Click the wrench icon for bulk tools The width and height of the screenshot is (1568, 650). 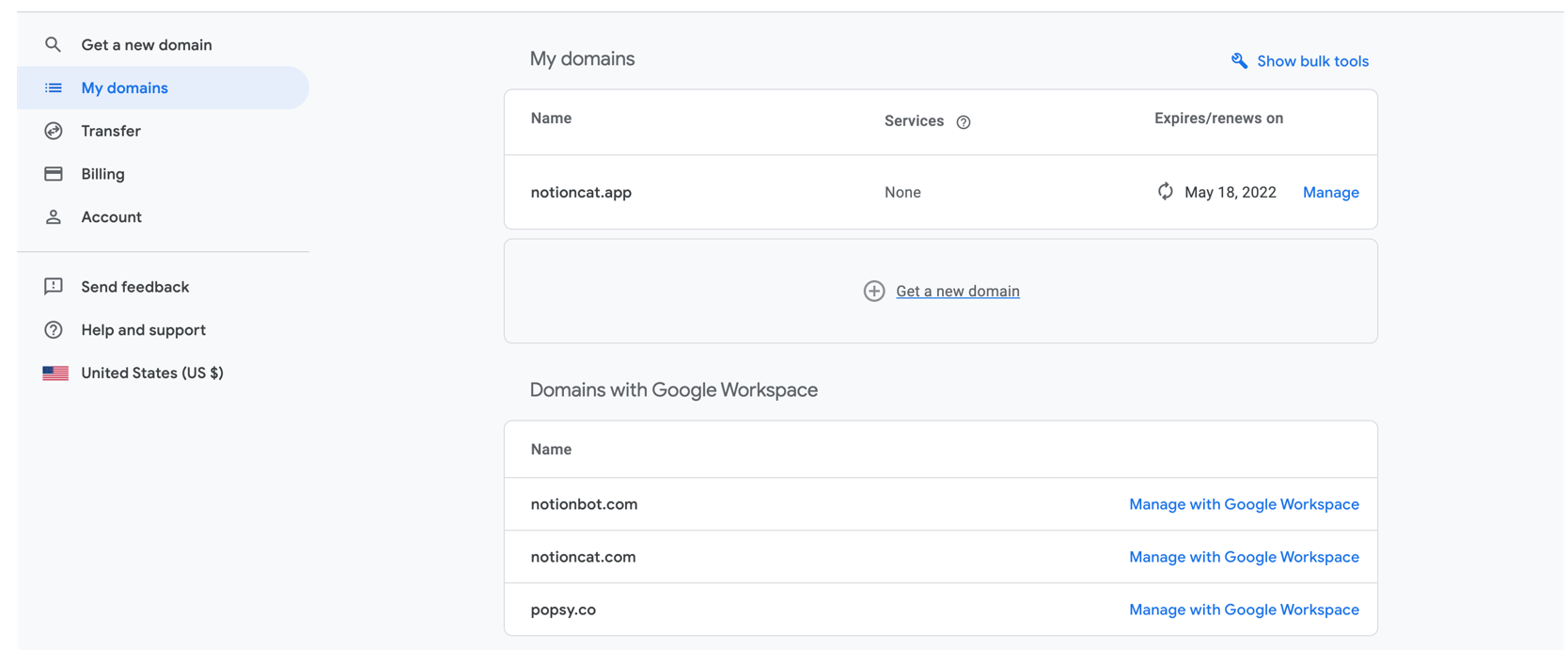(1239, 61)
